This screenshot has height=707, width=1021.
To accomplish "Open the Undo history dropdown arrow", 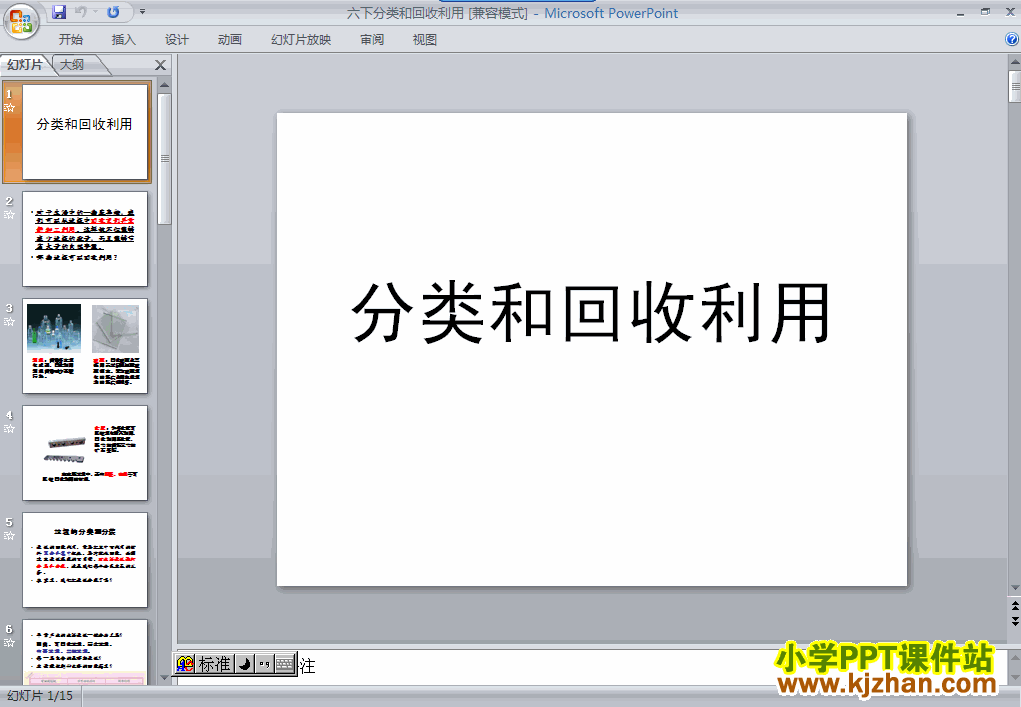I will point(95,12).
